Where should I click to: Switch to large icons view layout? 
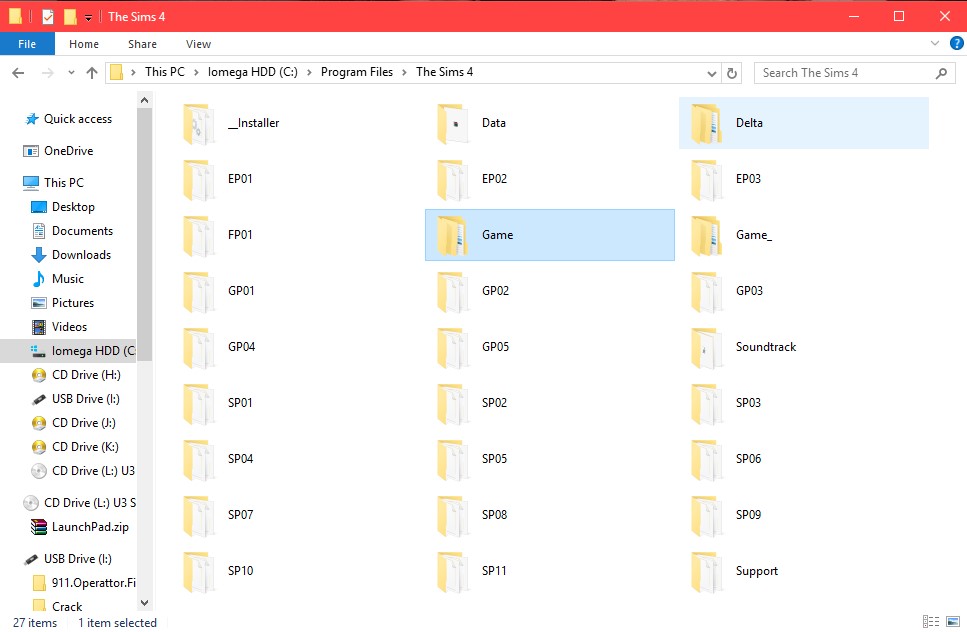[x=953, y=622]
